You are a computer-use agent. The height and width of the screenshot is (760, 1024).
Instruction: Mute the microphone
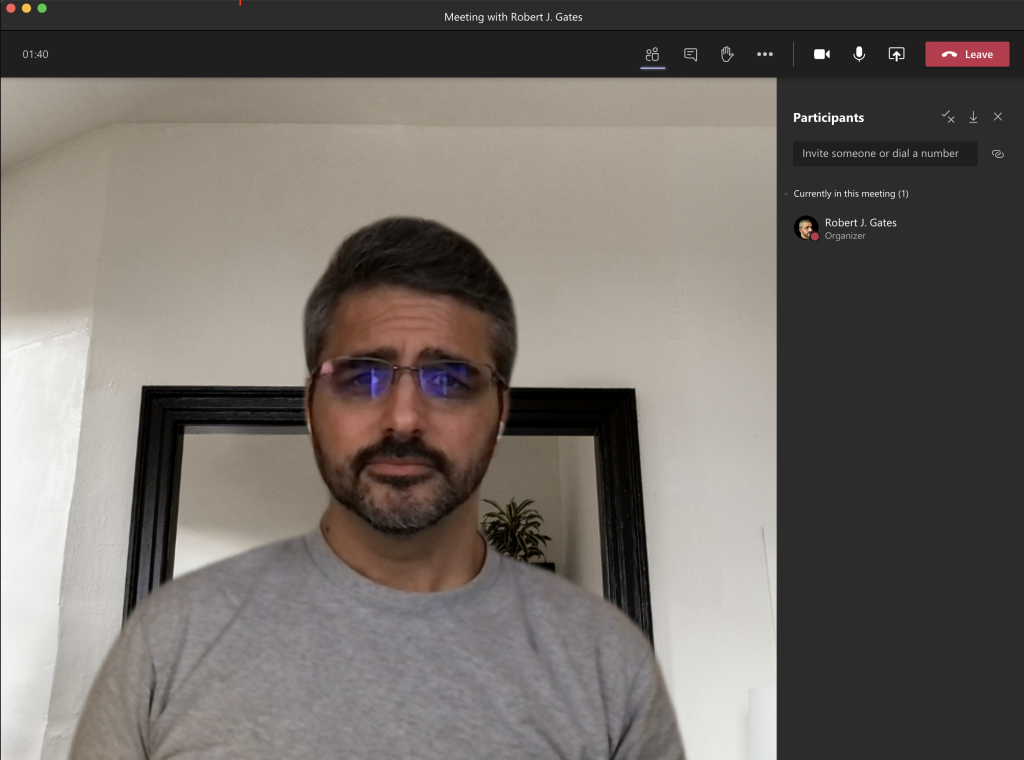859,54
